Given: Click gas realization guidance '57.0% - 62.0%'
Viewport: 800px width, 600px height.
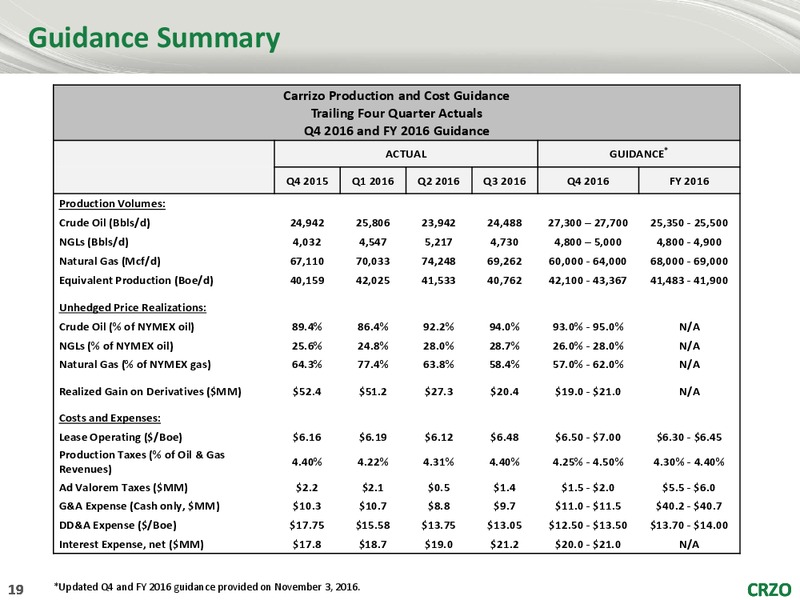Looking at the screenshot, I should [588, 364].
